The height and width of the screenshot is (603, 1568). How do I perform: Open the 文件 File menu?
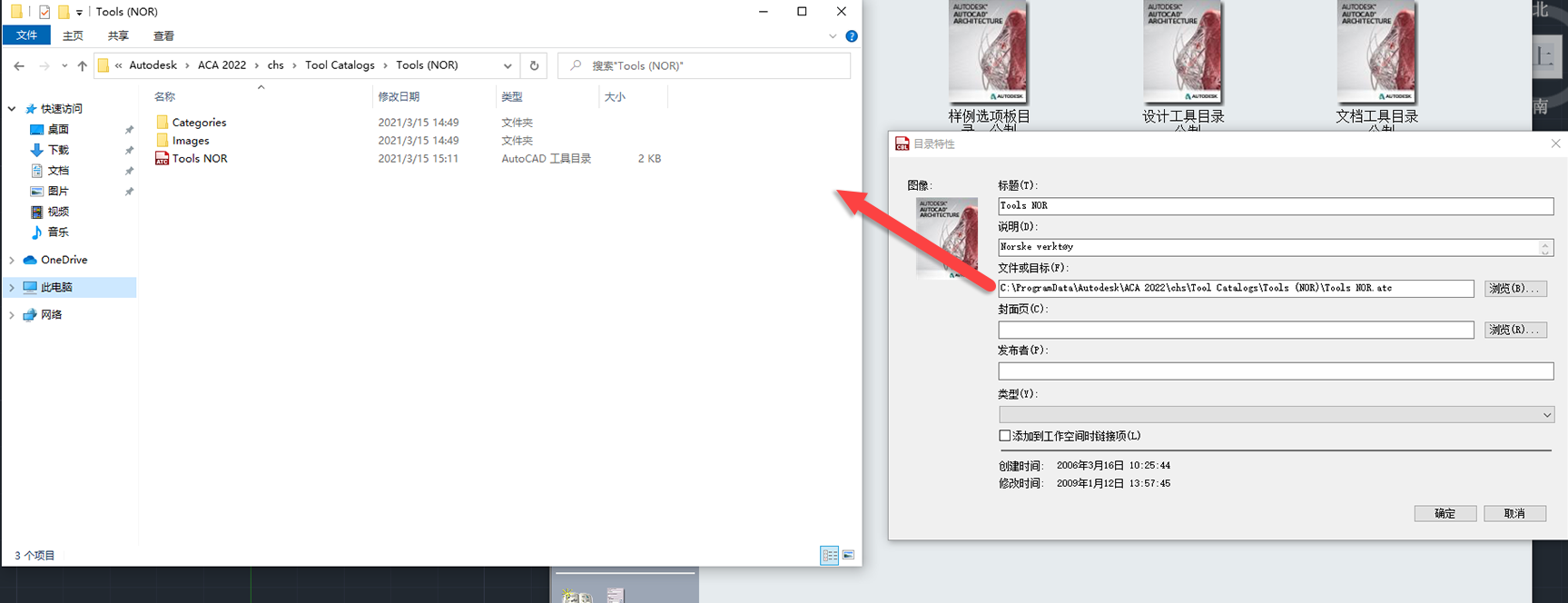point(27,35)
